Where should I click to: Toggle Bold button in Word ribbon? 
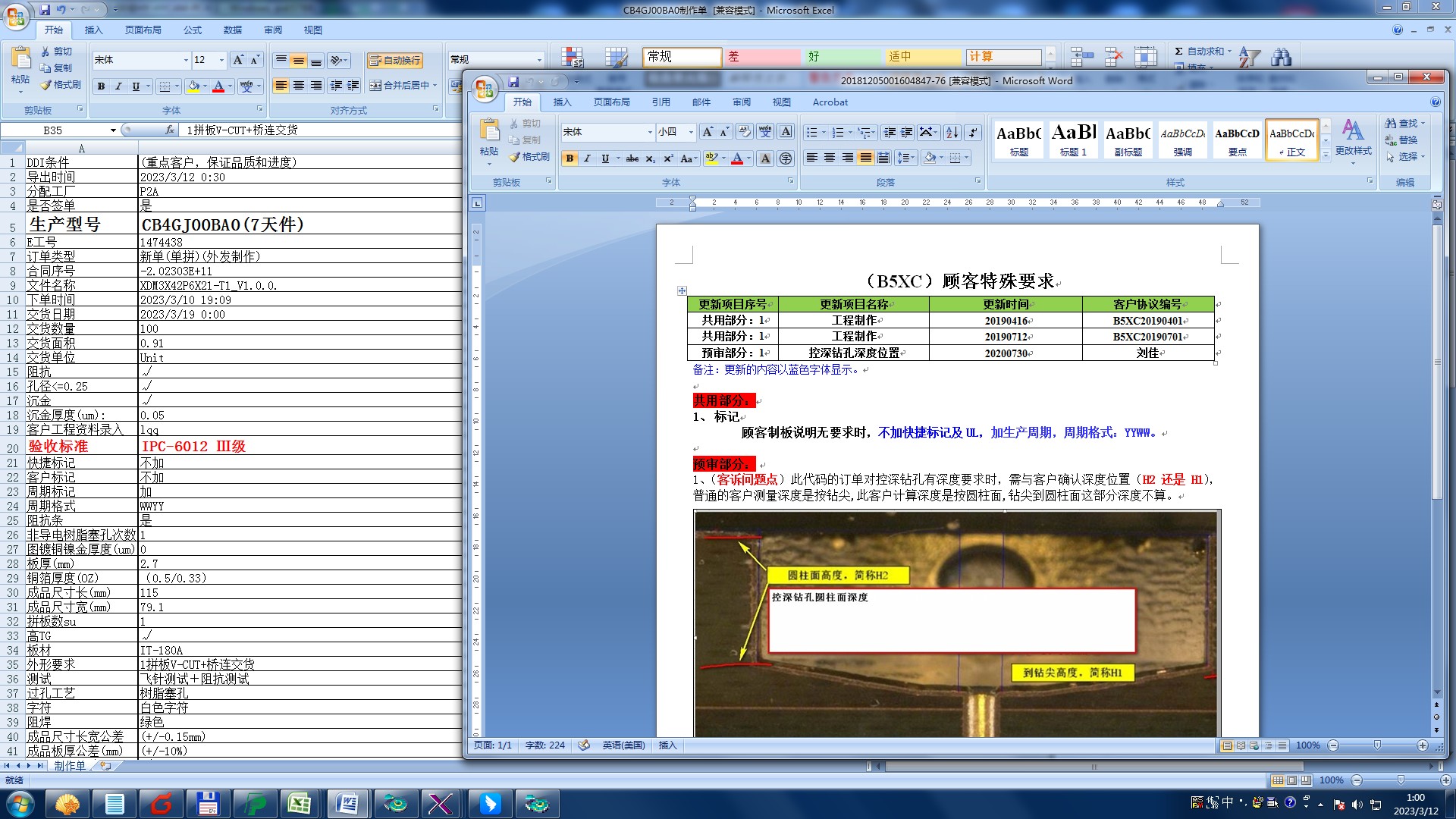tap(570, 158)
